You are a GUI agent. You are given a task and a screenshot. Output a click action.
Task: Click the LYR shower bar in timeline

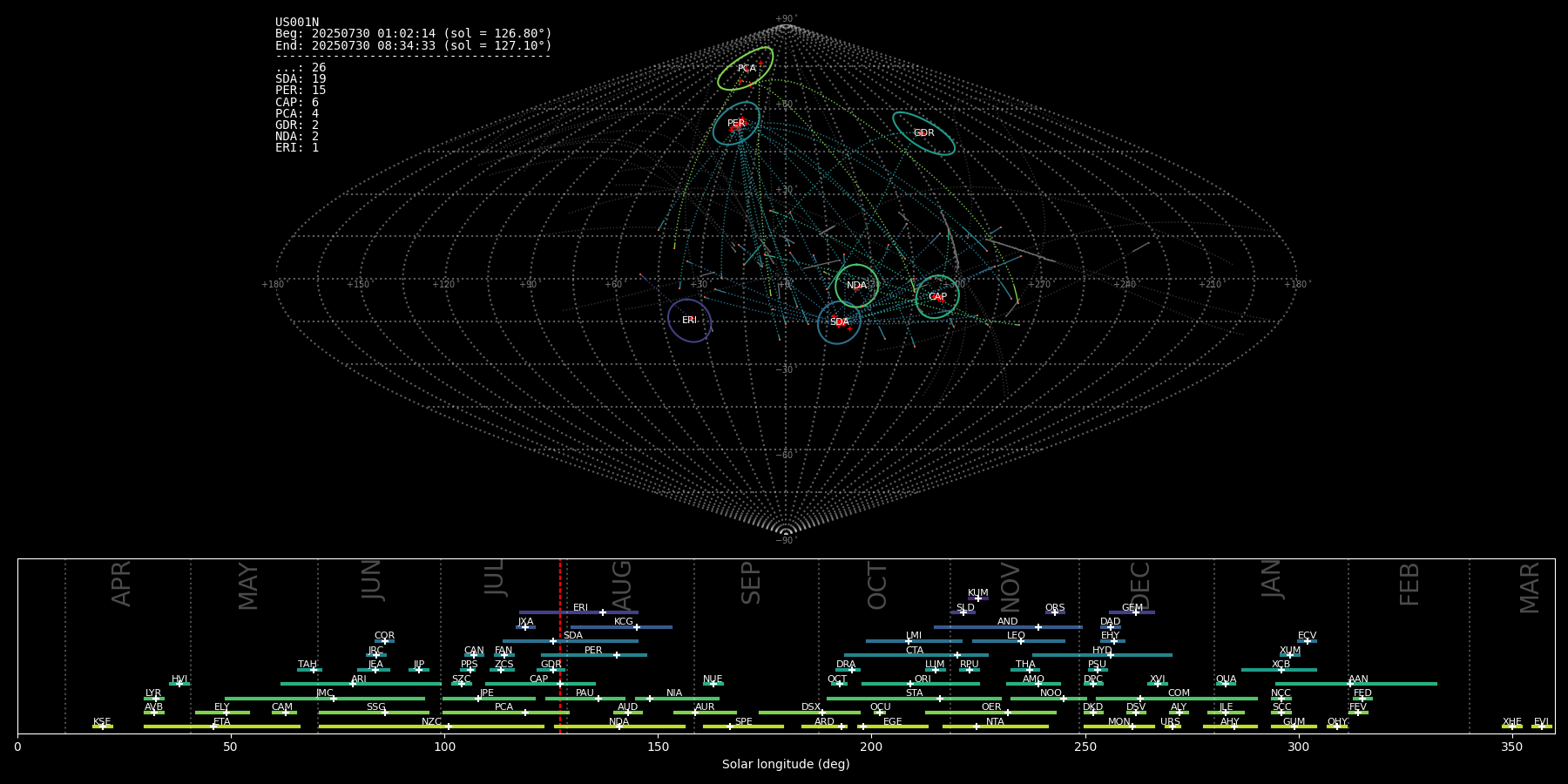(x=154, y=698)
